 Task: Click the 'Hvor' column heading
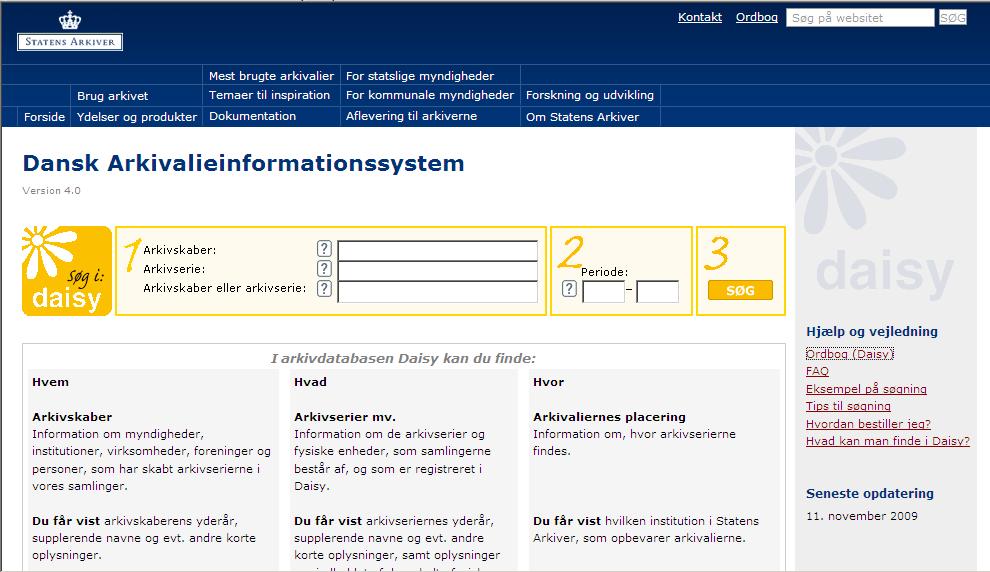tap(549, 382)
